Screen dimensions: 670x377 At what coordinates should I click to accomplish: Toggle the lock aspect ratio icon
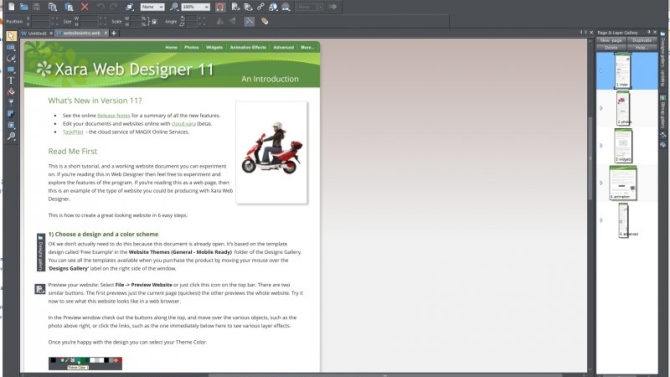point(154,21)
